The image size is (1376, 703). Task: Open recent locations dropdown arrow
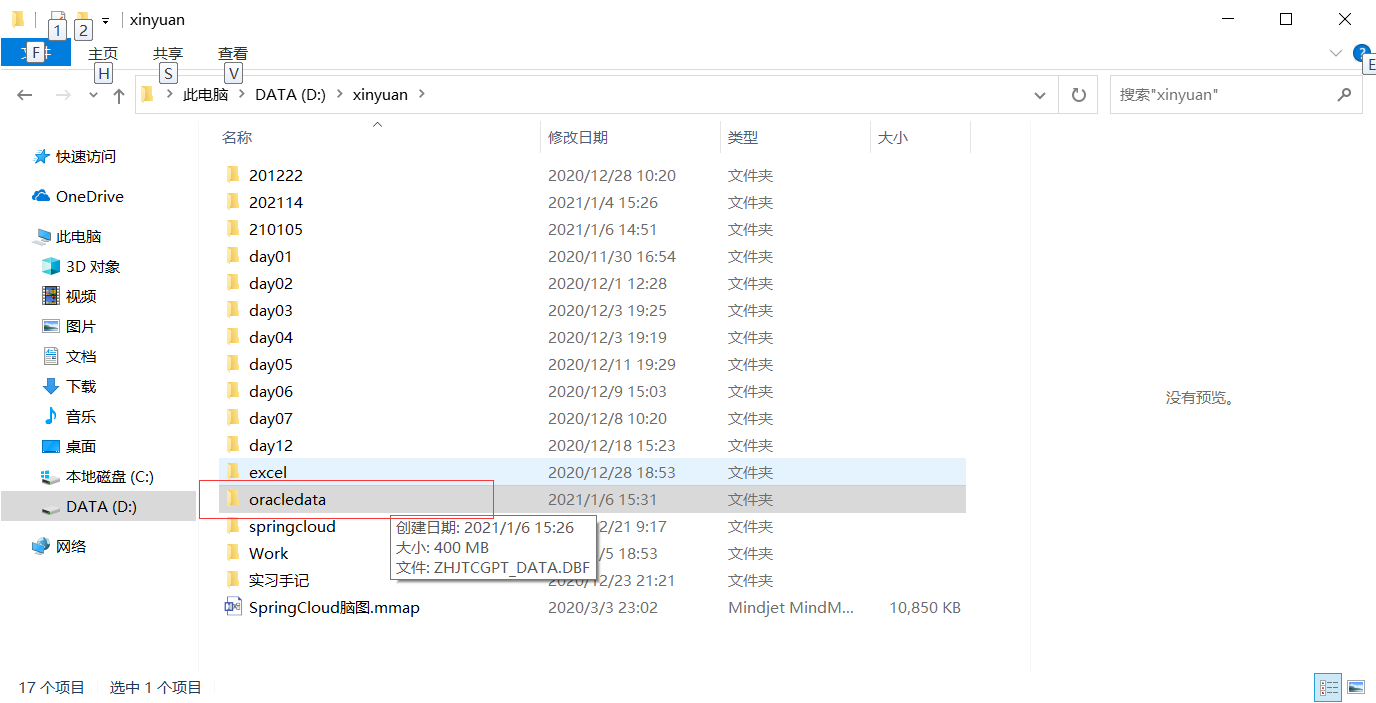(x=93, y=95)
